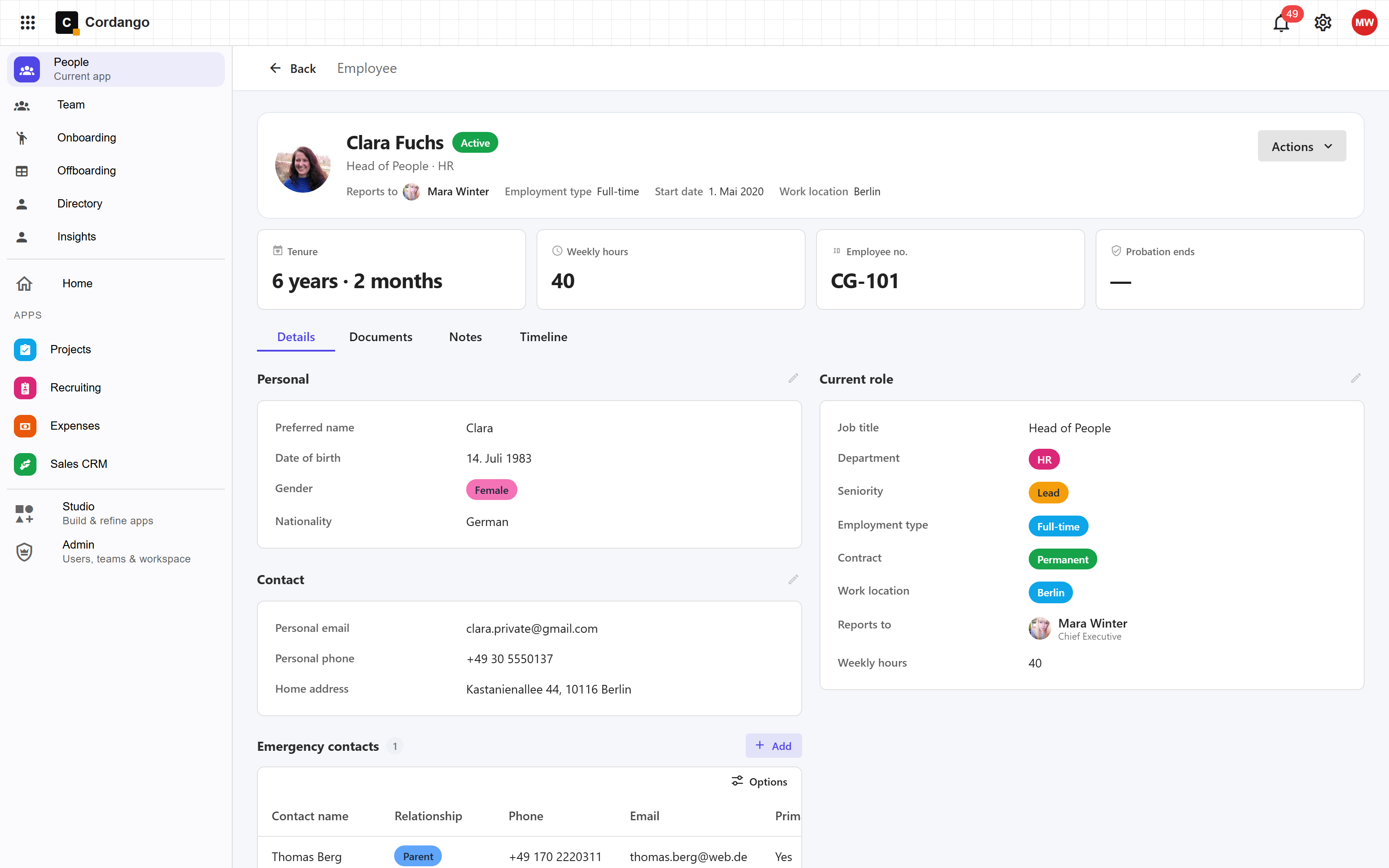This screenshot has width=1389, height=868.
Task: Open the MW user avatar menu
Action: tap(1364, 23)
